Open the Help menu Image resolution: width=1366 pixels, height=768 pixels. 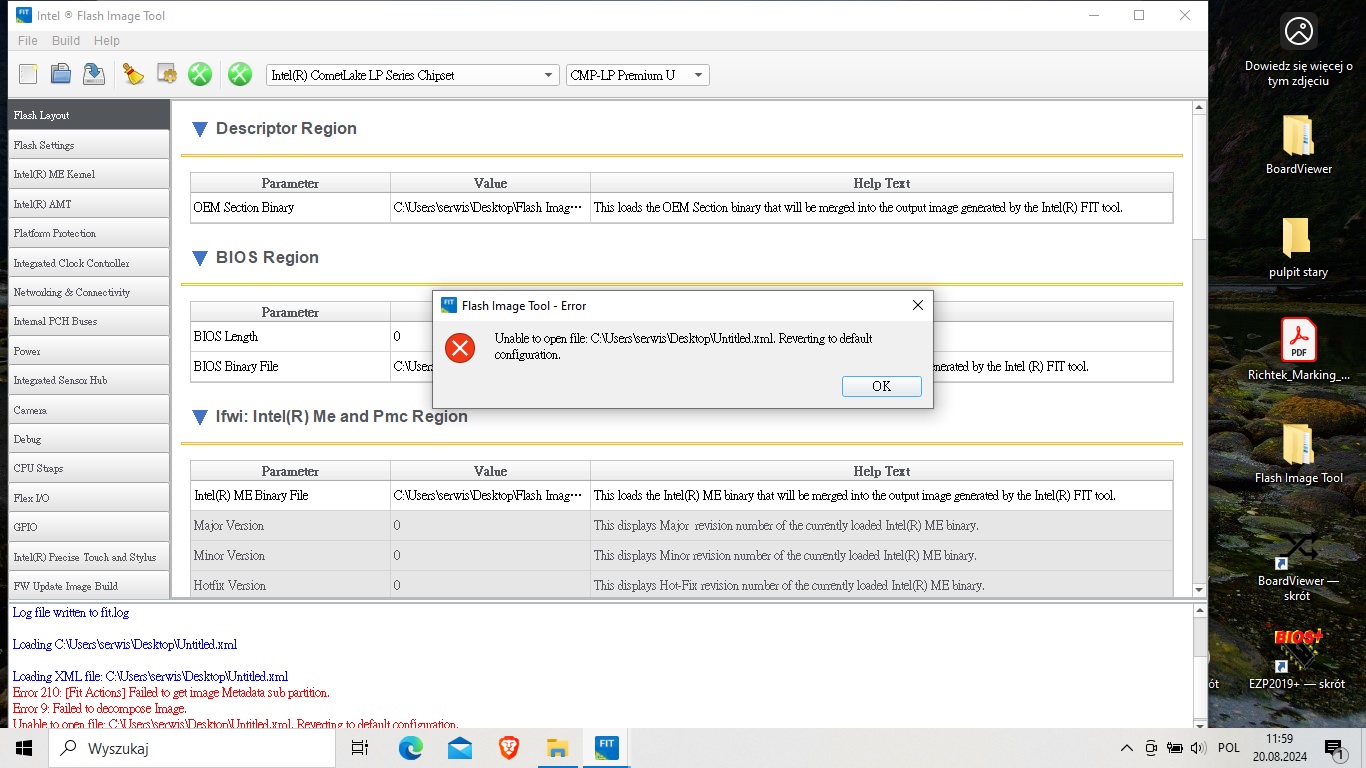(x=107, y=41)
